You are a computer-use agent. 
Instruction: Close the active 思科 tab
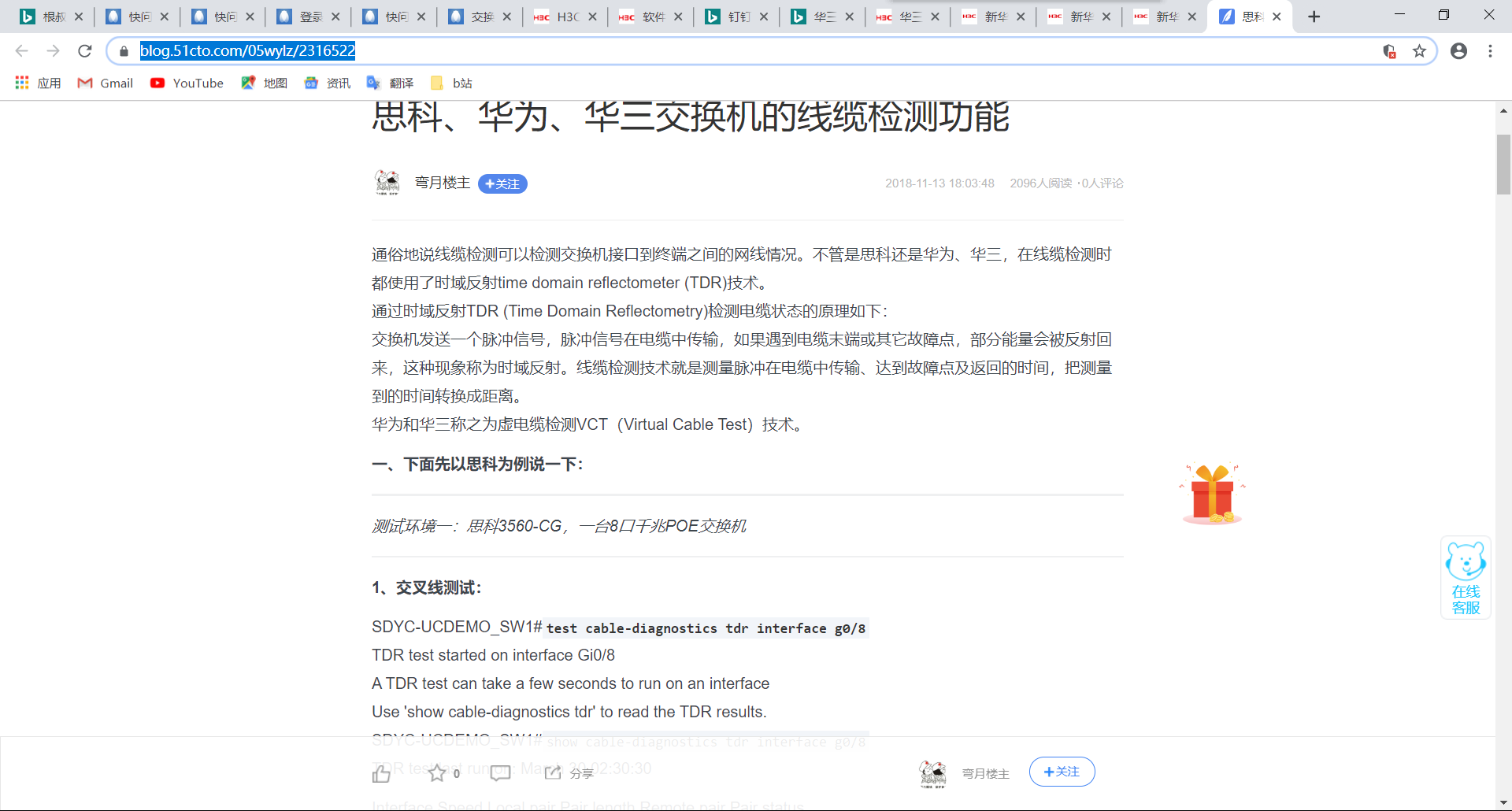click(1277, 17)
